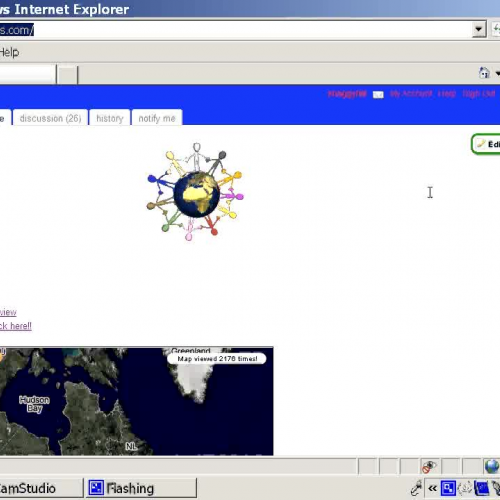Image resolution: width=500 pixels, height=500 pixels.
Task: Open the envelope mail icon in blue header
Action: 378,95
